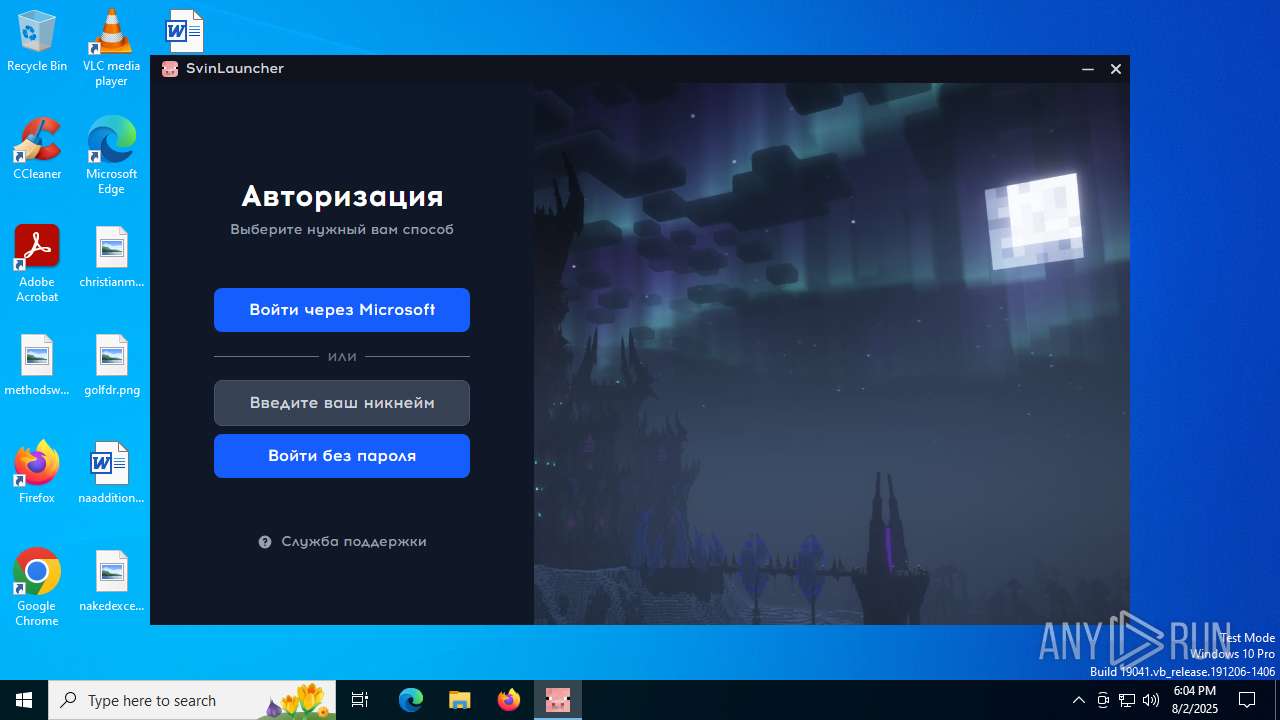Select the Word document icon behind the launcher
1280x720 pixels.
tap(185, 31)
